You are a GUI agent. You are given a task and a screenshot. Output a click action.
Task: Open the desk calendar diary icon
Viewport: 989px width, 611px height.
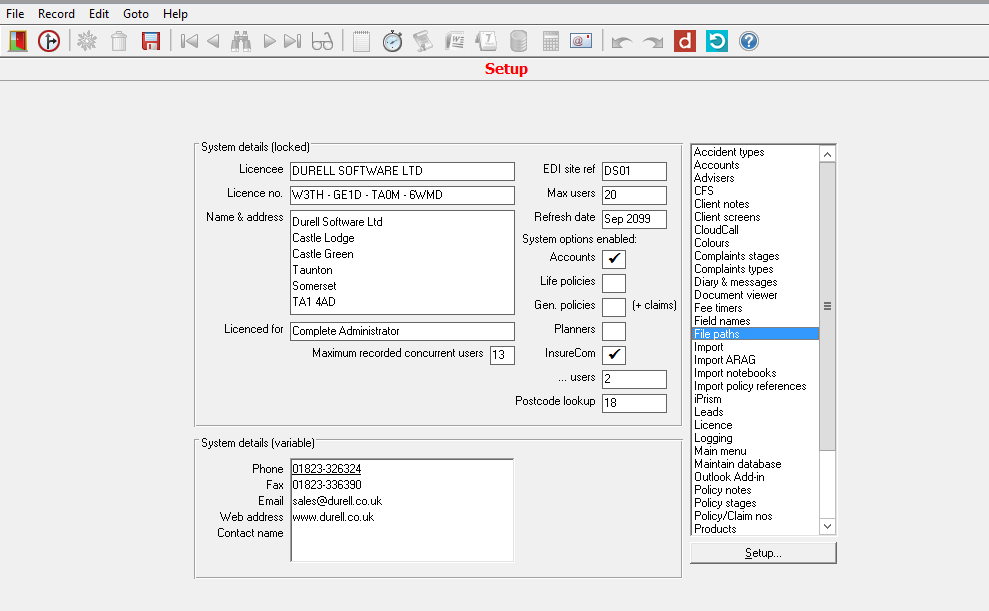[x=486, y=42]
